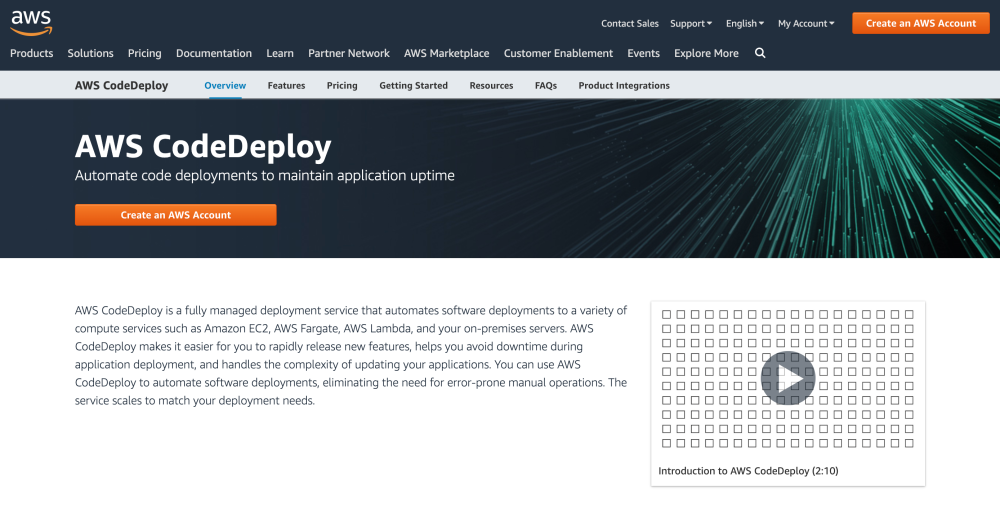
Task: Click the Automate code deployments tagline
Action: (x=265, y=175)
